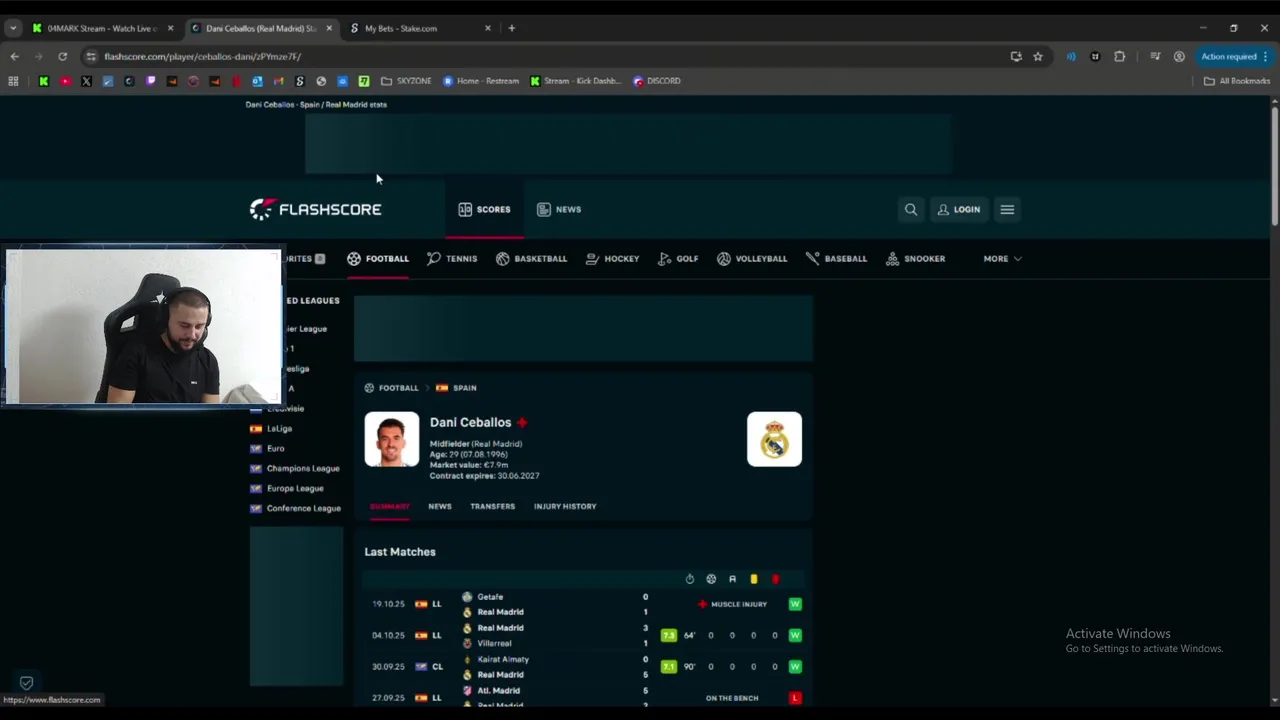1280x720 pixels.
Task: Open the Apps grid in bookmarks bar
Action: click(13, 81)
